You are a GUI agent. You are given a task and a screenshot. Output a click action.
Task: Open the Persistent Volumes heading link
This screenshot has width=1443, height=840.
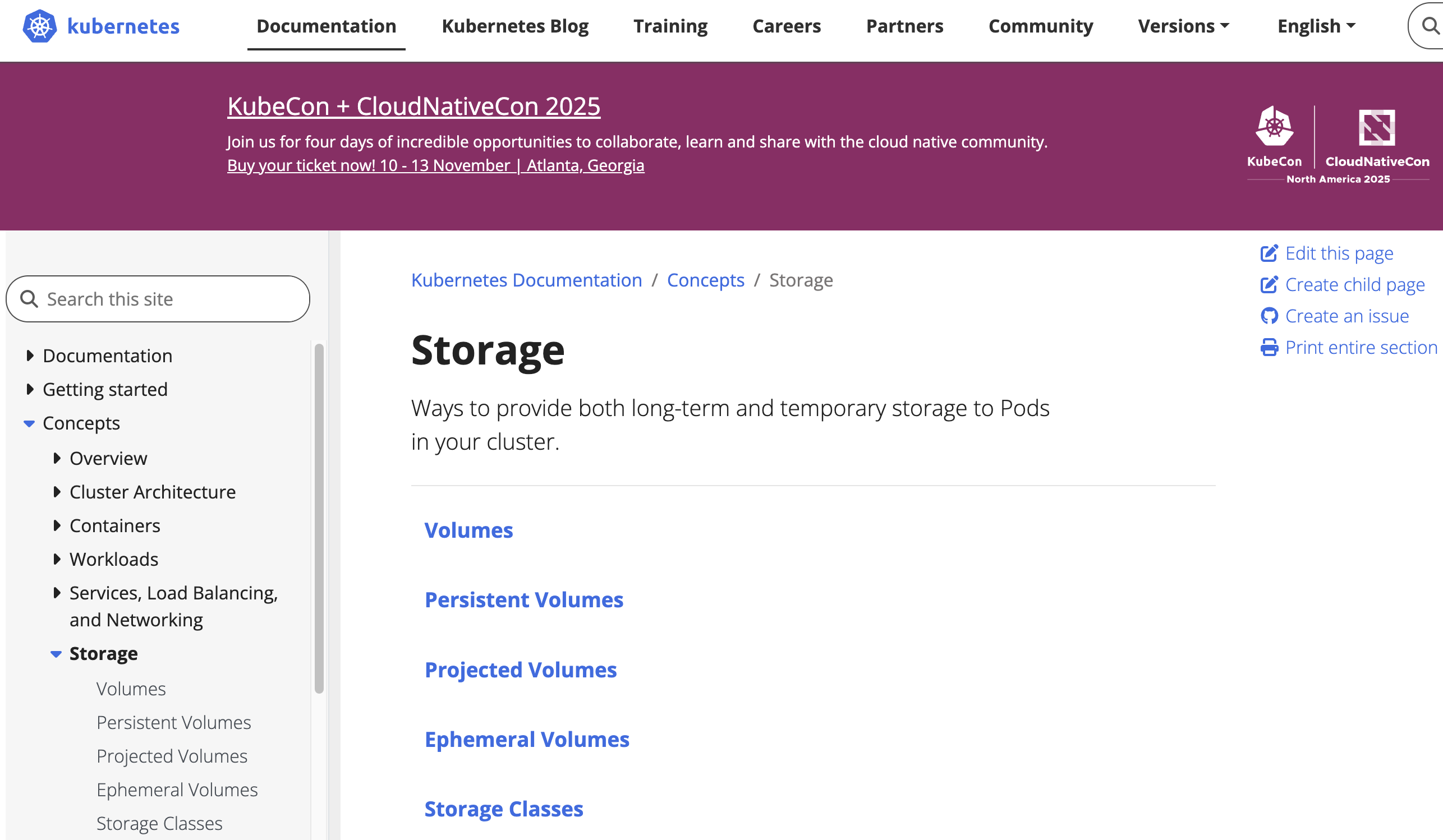(523, 599)
